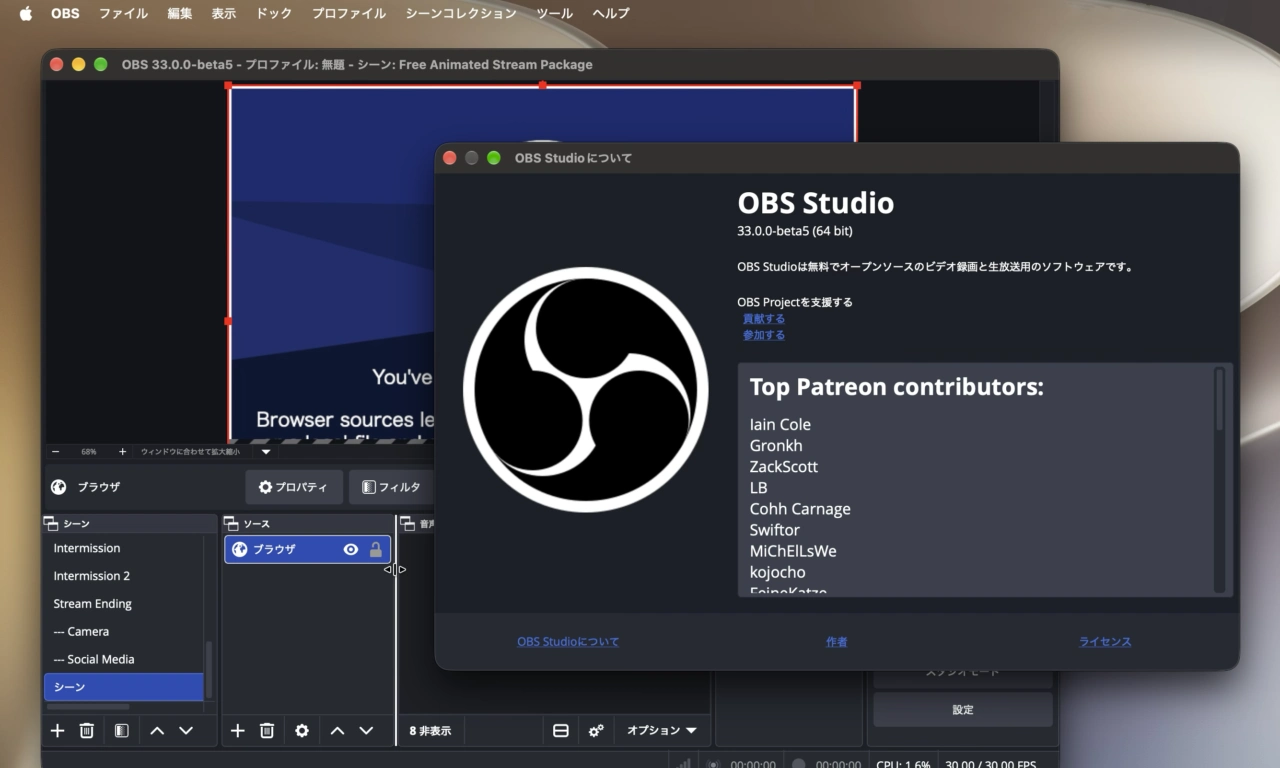Toggle the lock on the ブラウザ source

tap(376, 549)
